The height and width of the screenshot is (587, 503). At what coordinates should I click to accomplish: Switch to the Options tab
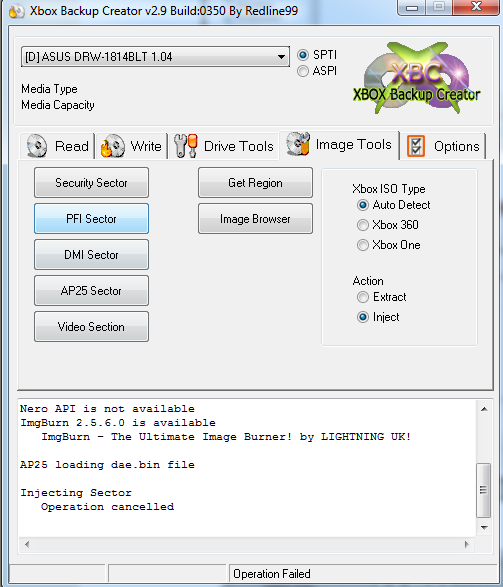(443, 146)
